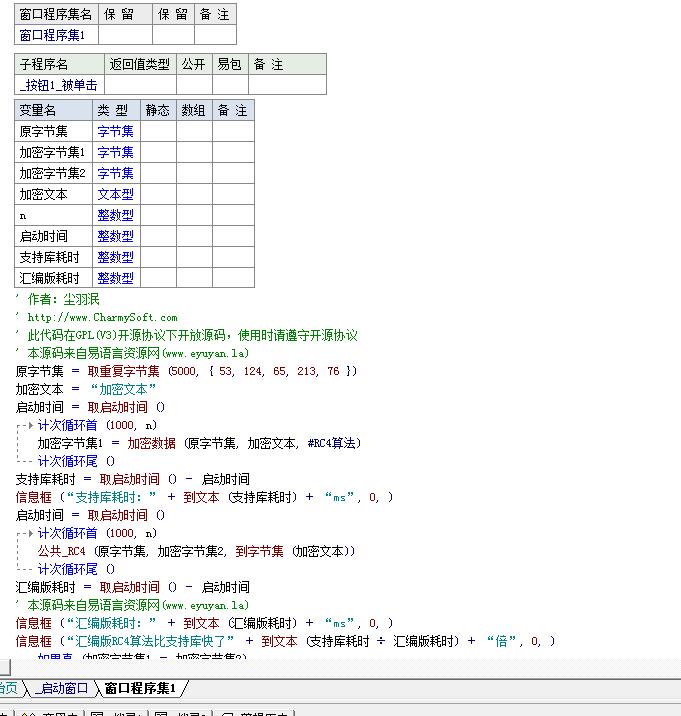Click the 取重复字节集 command

tap(124, 371)
